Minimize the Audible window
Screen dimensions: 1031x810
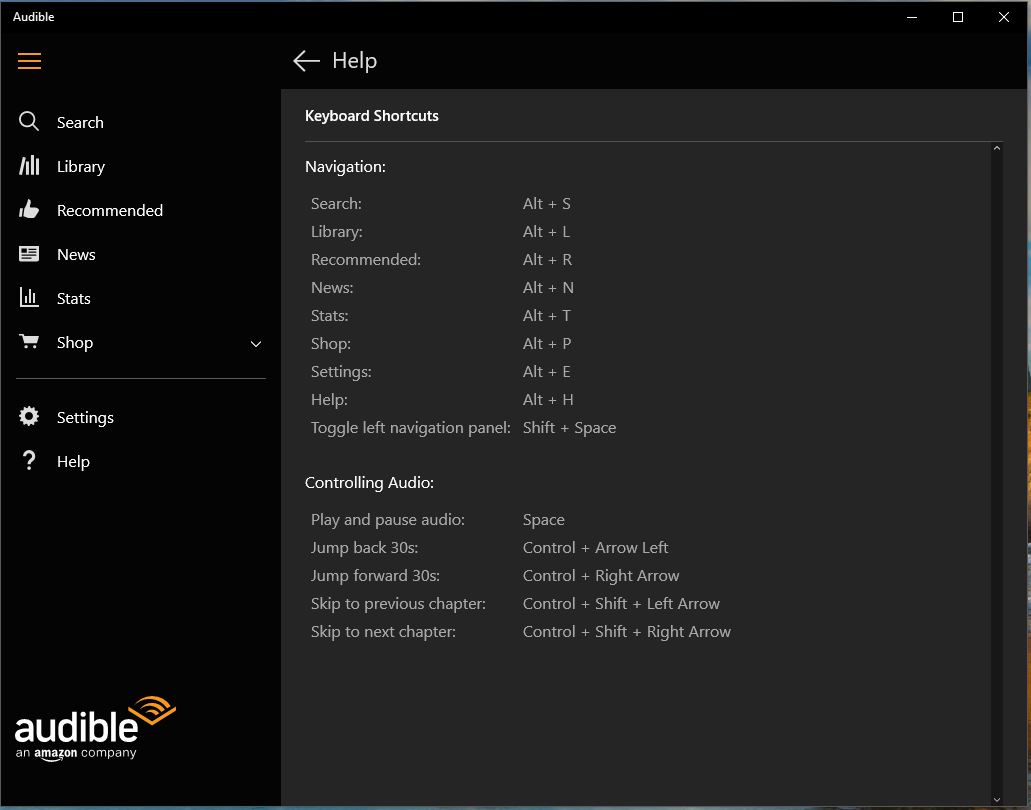click(911, 17)
